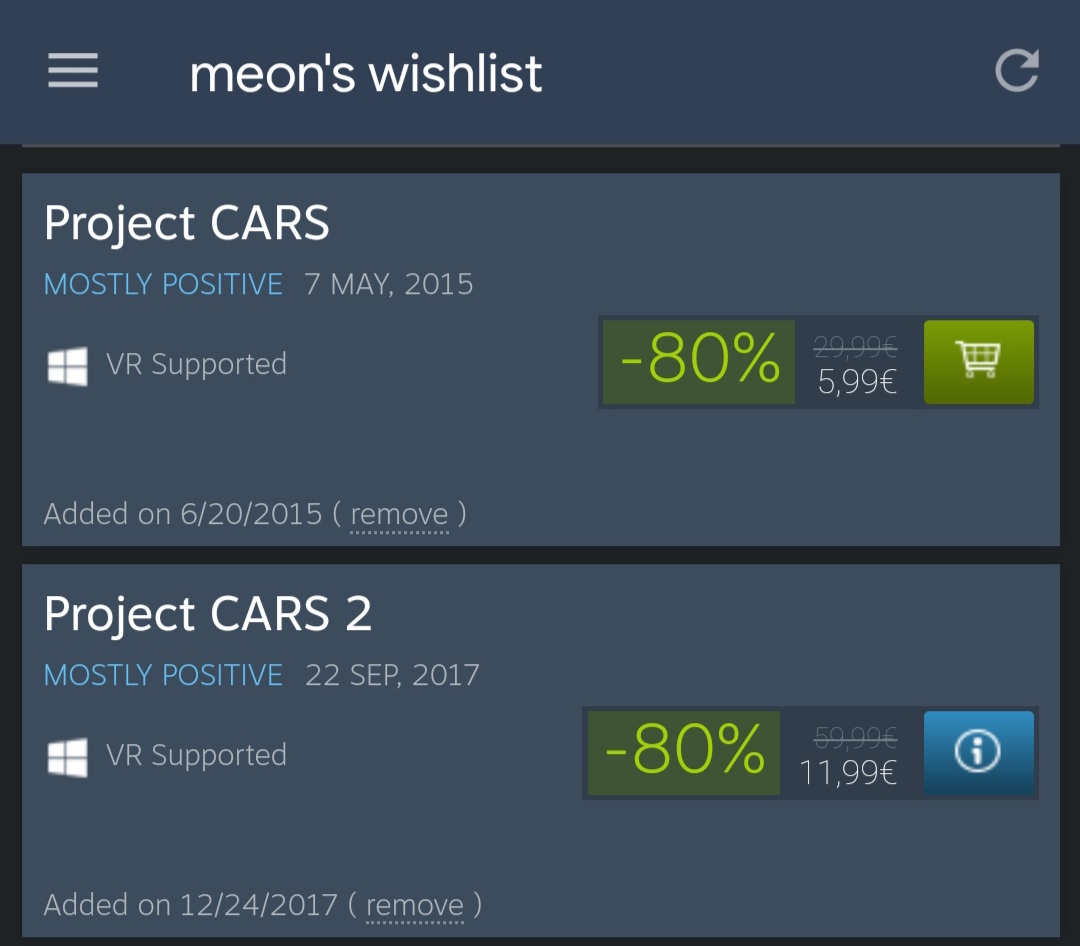
Task: Open the hamburger navigation menu
Action: (73, 71)
